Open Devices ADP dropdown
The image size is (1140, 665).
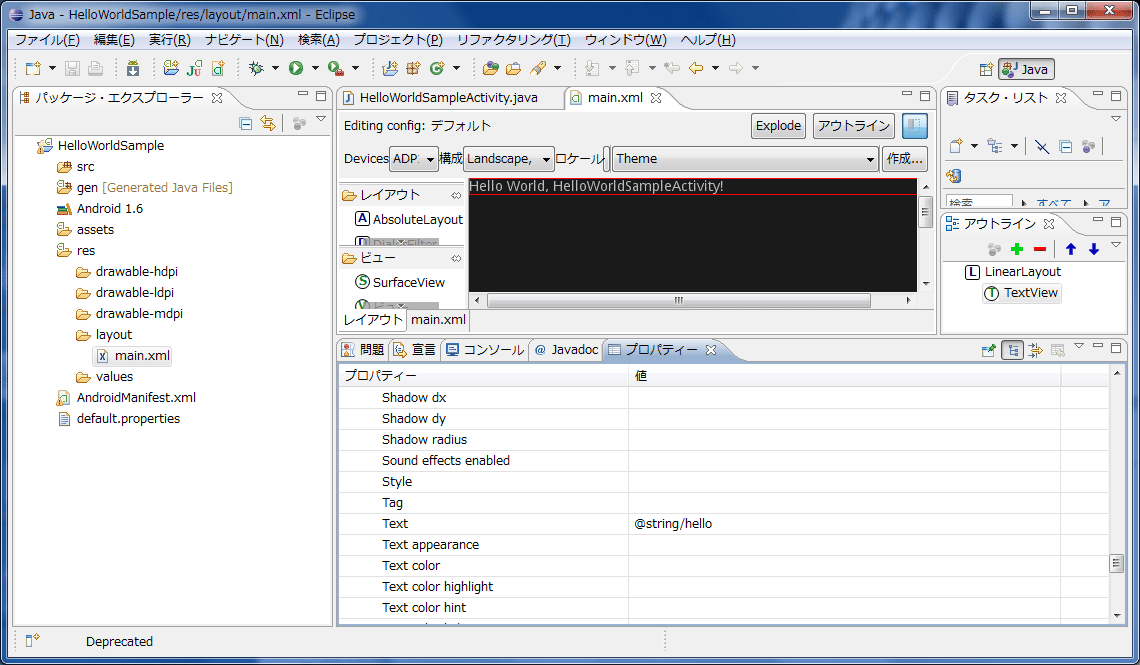(x=414, y=158)
